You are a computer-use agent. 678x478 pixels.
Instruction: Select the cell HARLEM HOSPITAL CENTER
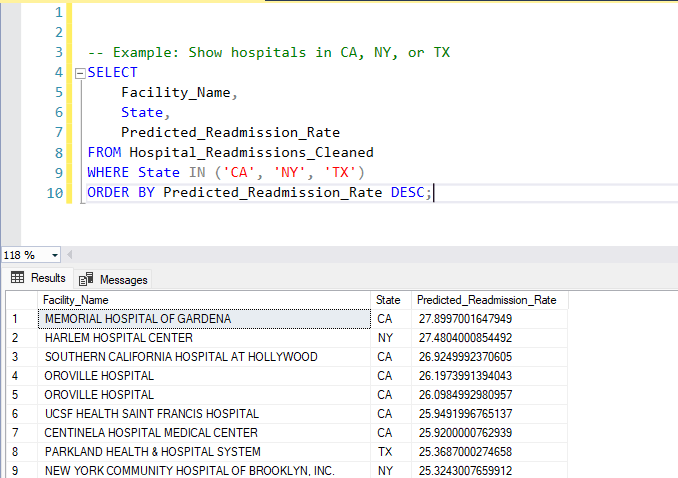pos(204,338)
